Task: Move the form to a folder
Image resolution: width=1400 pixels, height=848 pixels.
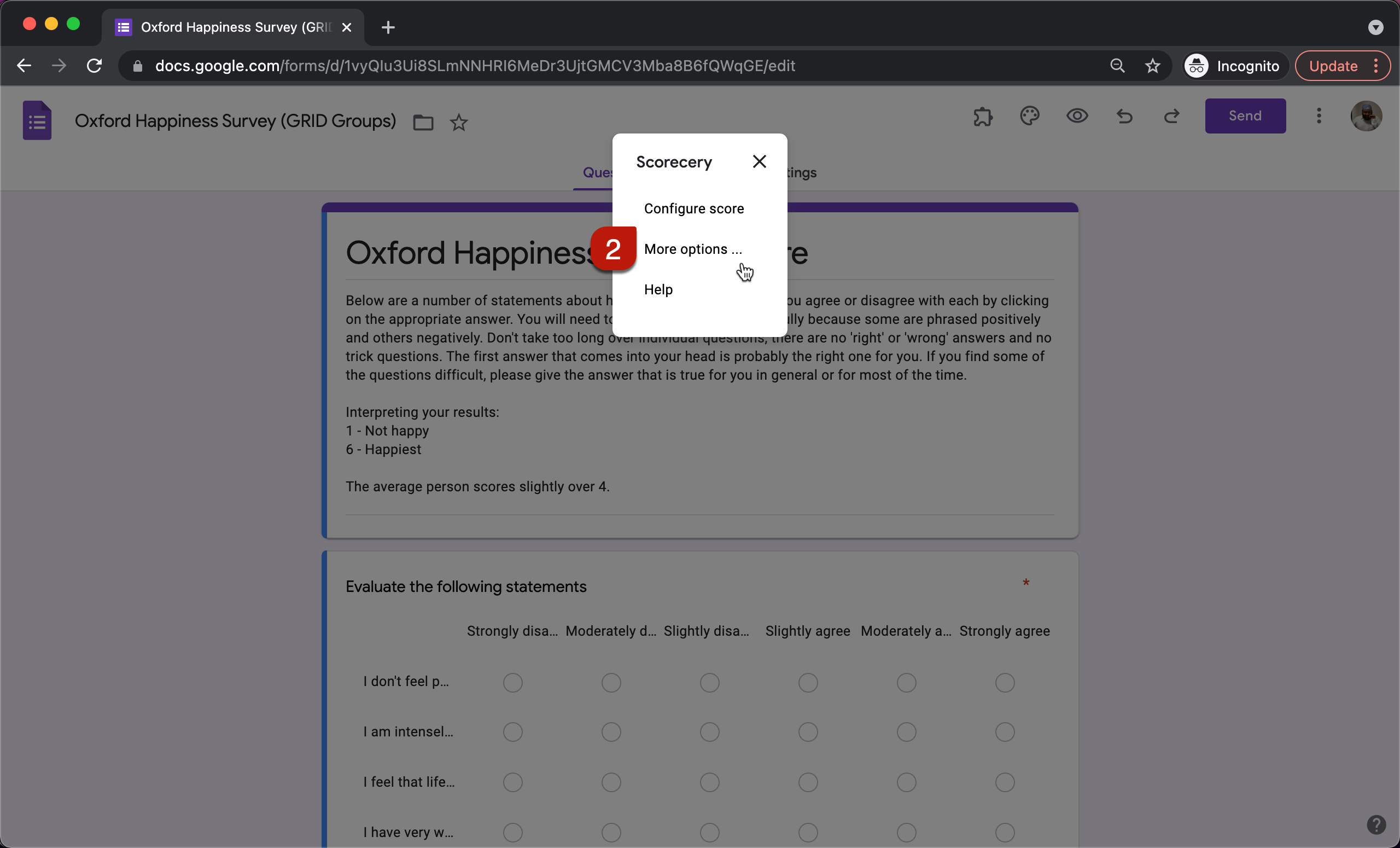Action: point(423,123)
